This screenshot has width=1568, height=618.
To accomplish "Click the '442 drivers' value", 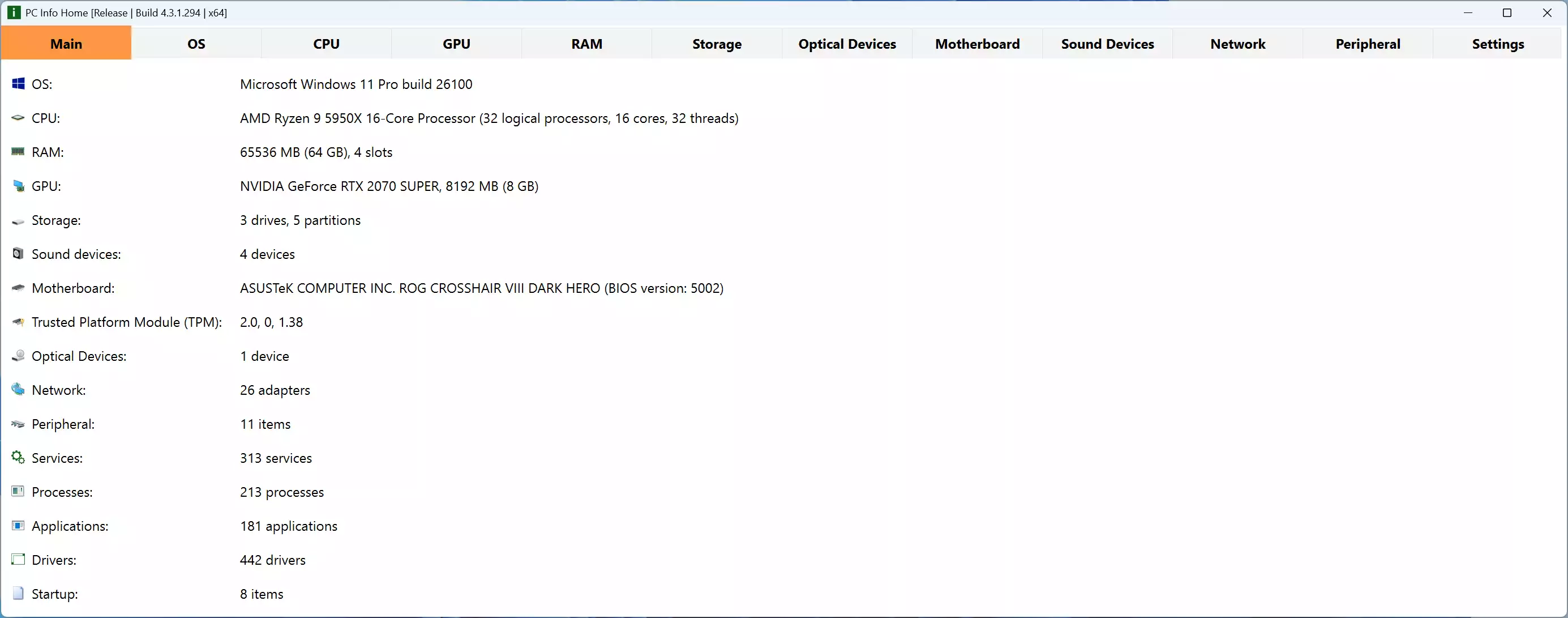I will (273, 560).
